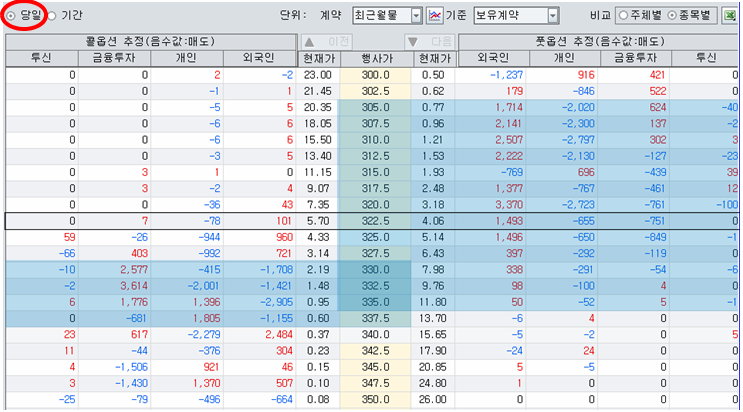
Task: Click the Excel export icon at top right
Action: pyautogui.click(x=733, y=16)
